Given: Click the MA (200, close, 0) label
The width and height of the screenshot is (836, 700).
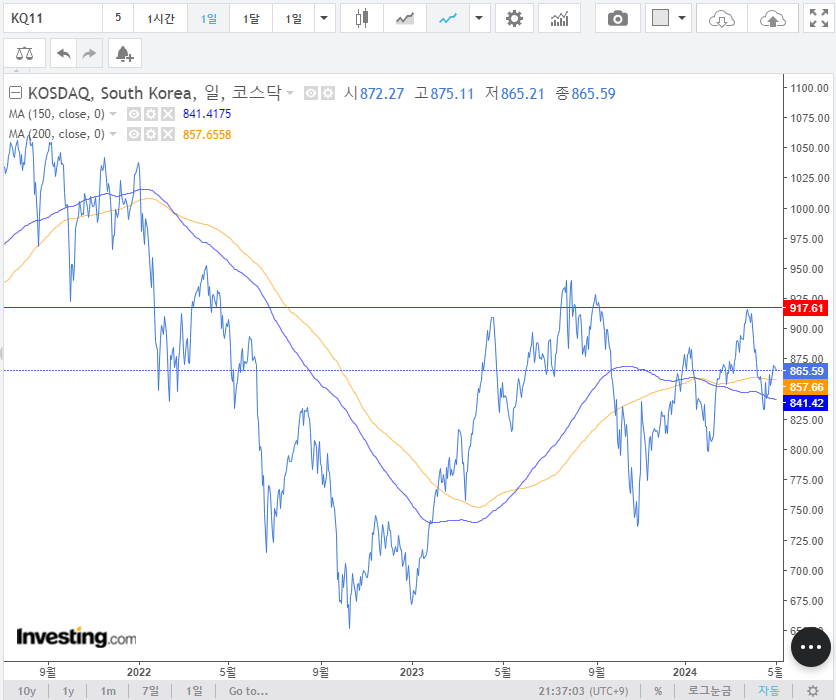Looking at the screenshot, I should point(57,134).
